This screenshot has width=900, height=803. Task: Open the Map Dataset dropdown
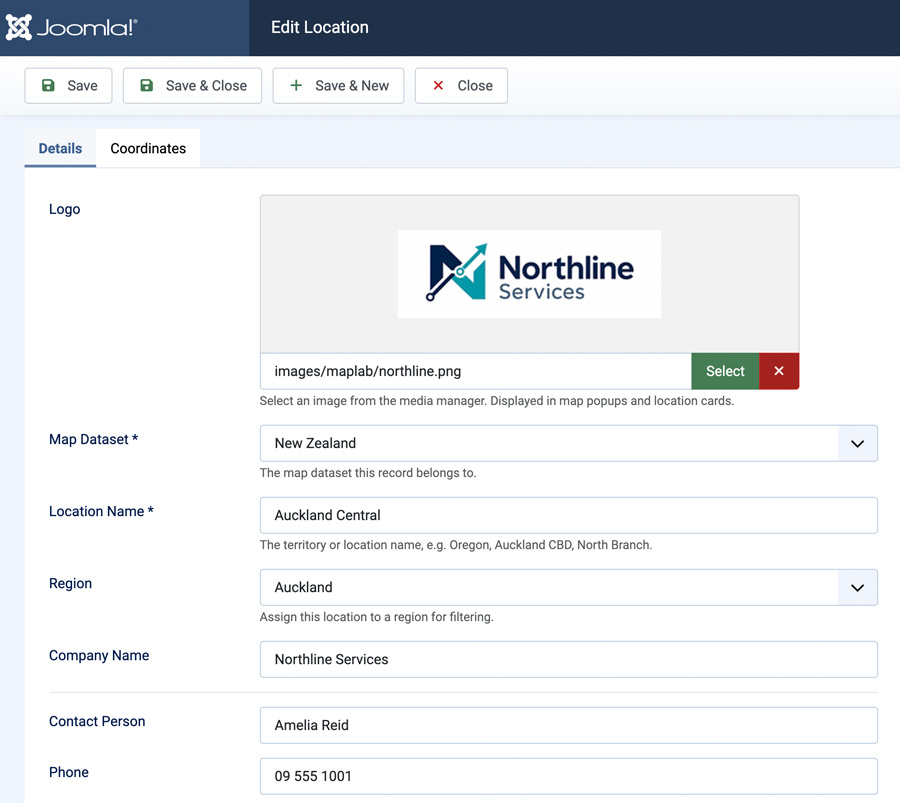pyautogui.click(x=568, y=443)
